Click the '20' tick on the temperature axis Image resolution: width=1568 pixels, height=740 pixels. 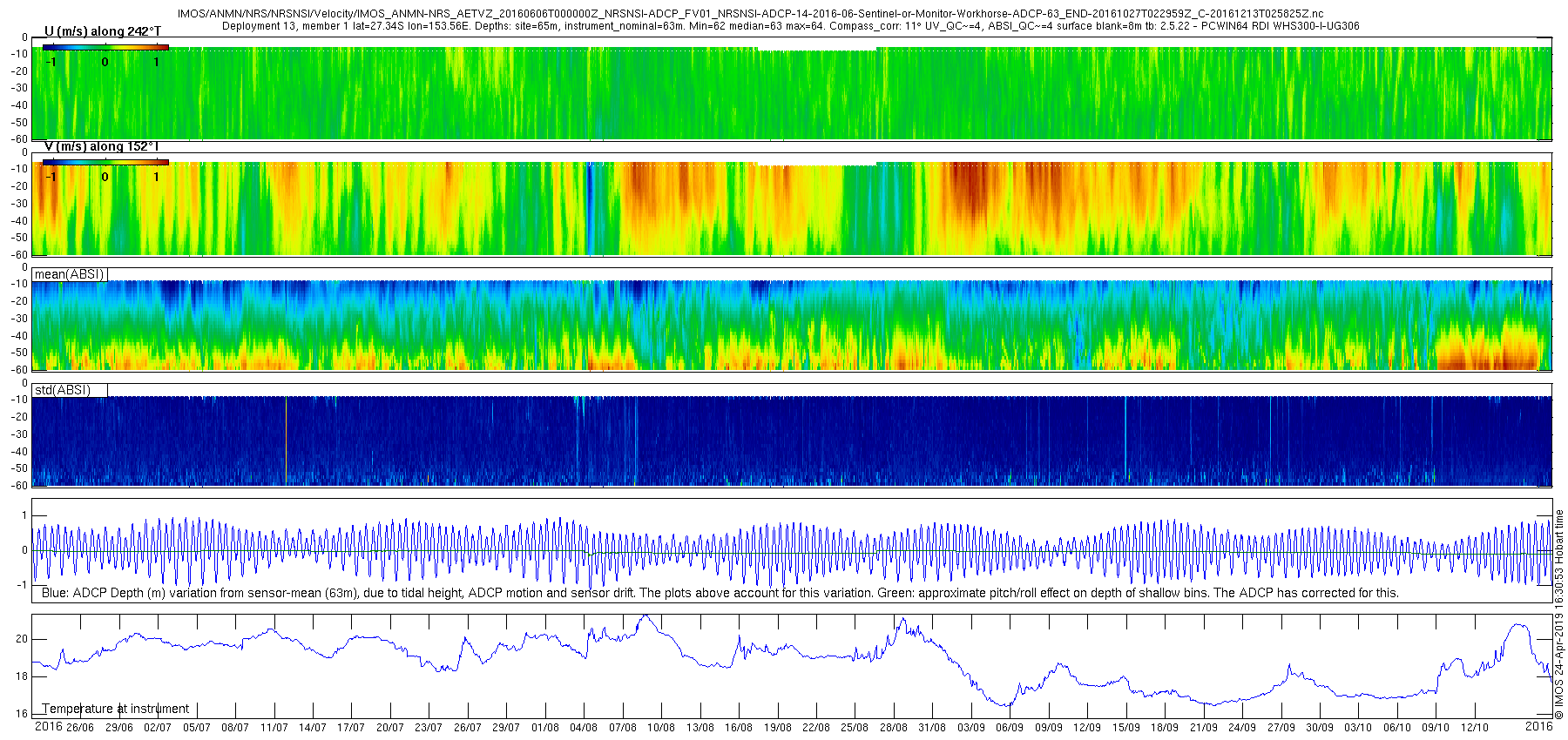pos(22,639)
